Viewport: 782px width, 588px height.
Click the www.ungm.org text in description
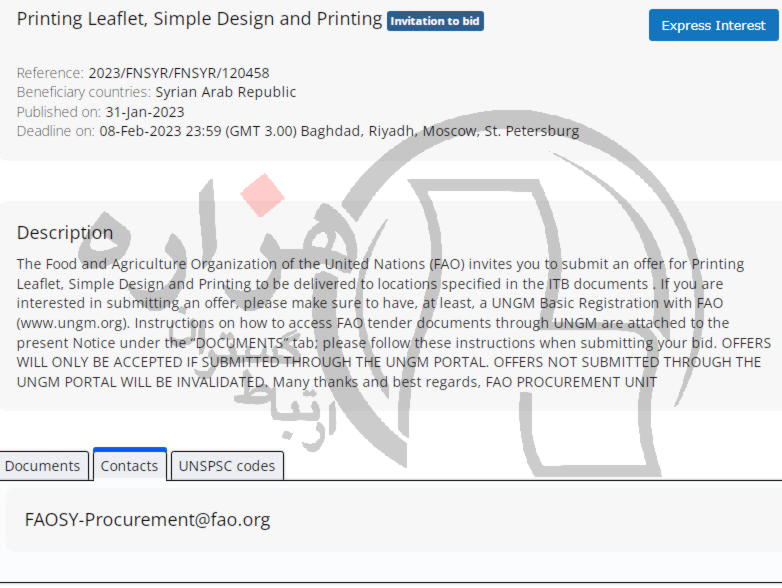point(73,323)
